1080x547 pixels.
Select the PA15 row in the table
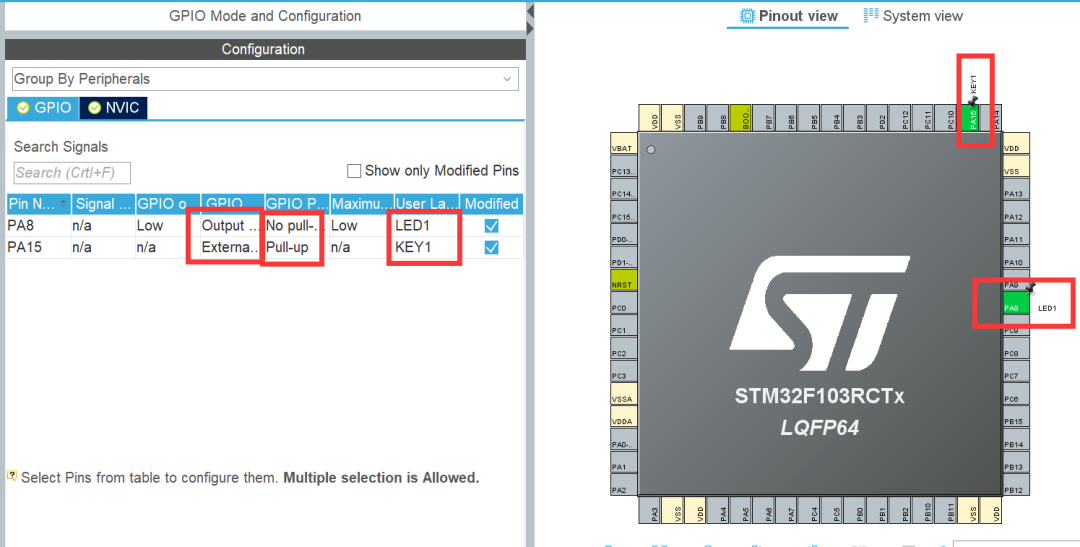pos(264,247)
